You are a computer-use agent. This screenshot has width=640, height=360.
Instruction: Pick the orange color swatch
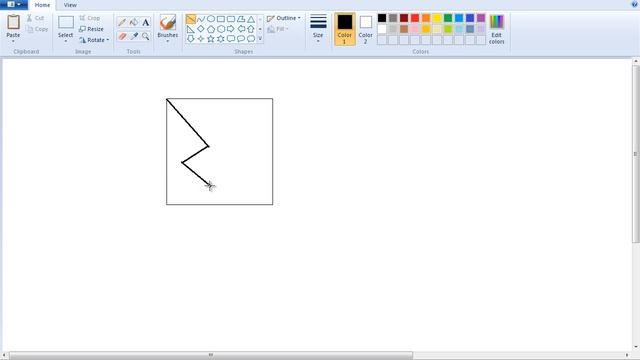click(426, 18)
